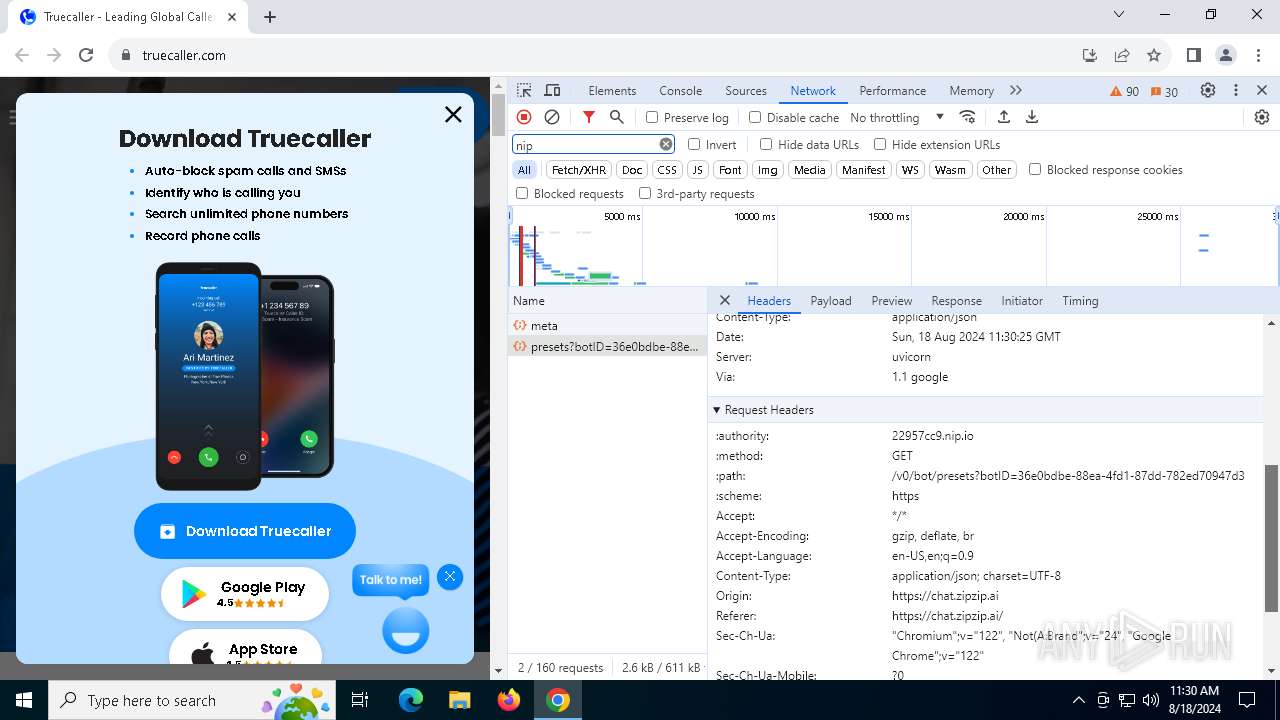
Task: Open DevTools three-dot customize menu
Action: [1236, 90]
